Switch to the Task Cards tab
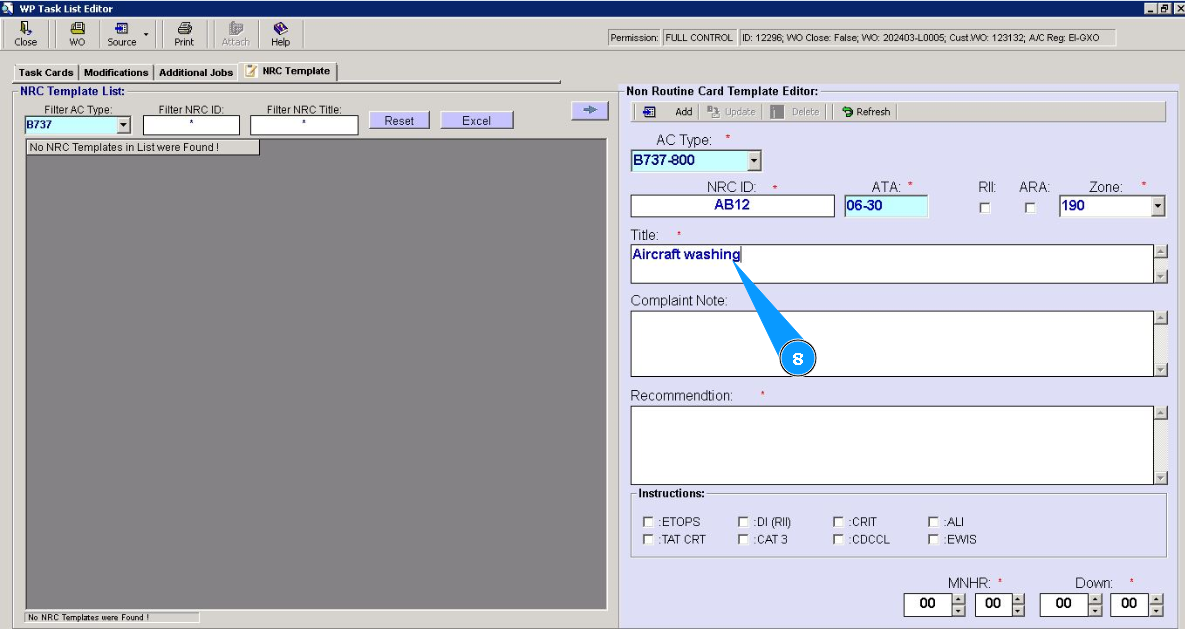Viewport: 1185px width, 629px height. [46, 73]
